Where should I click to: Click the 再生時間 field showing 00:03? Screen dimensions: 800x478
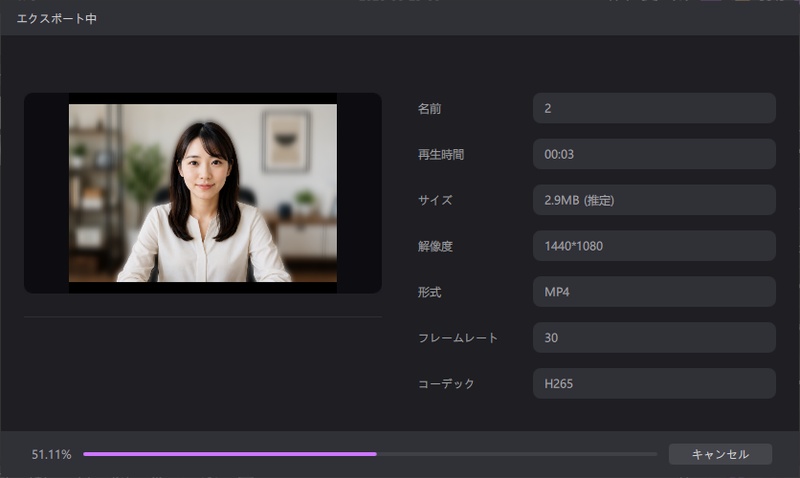(x=654, y=154)
